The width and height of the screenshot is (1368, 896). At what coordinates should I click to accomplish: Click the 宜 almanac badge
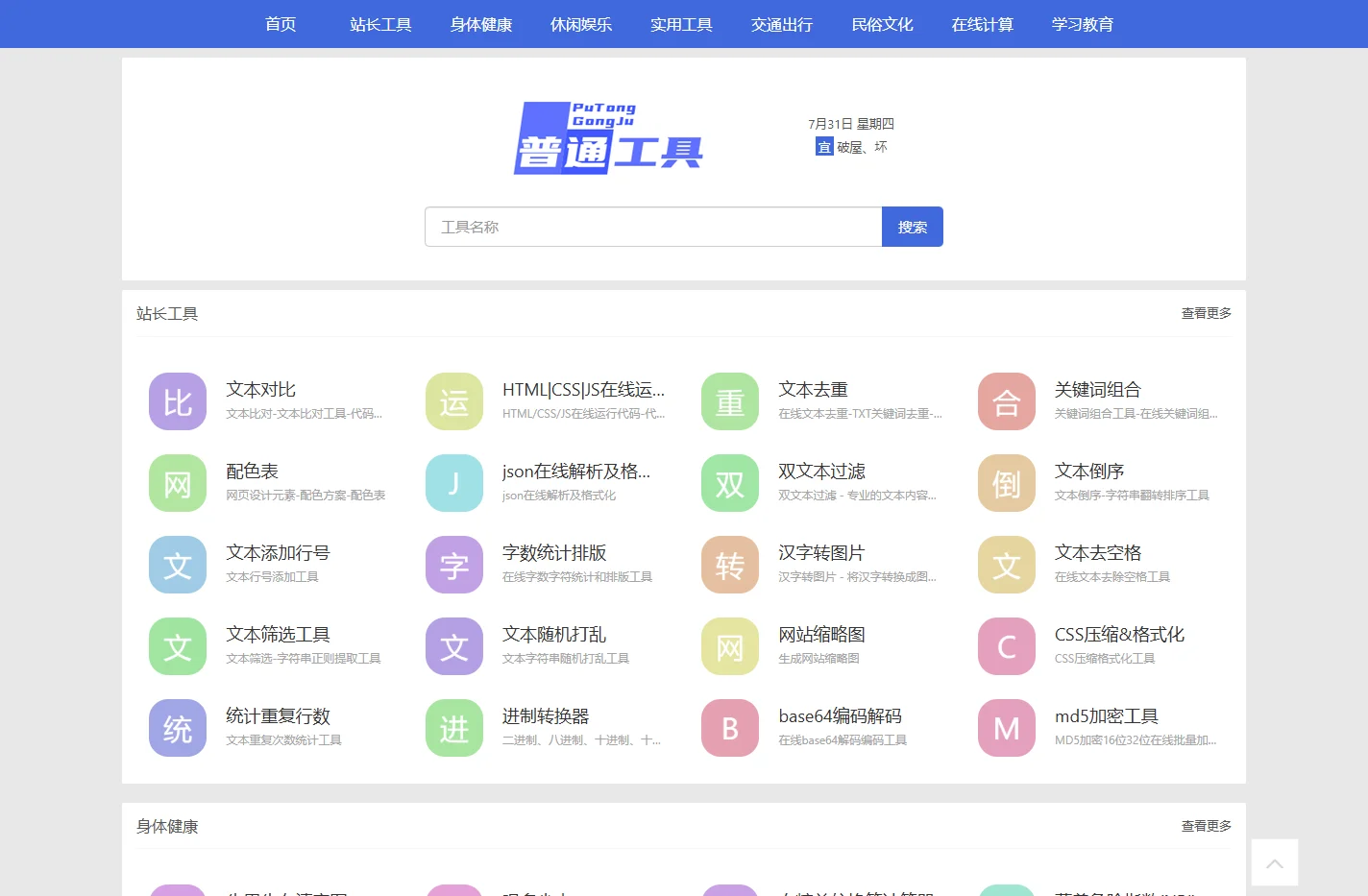click(x=824, y=147)
